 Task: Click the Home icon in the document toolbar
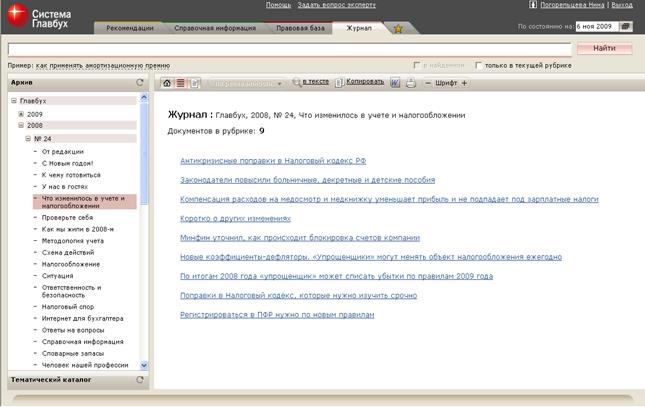(167, 83)
